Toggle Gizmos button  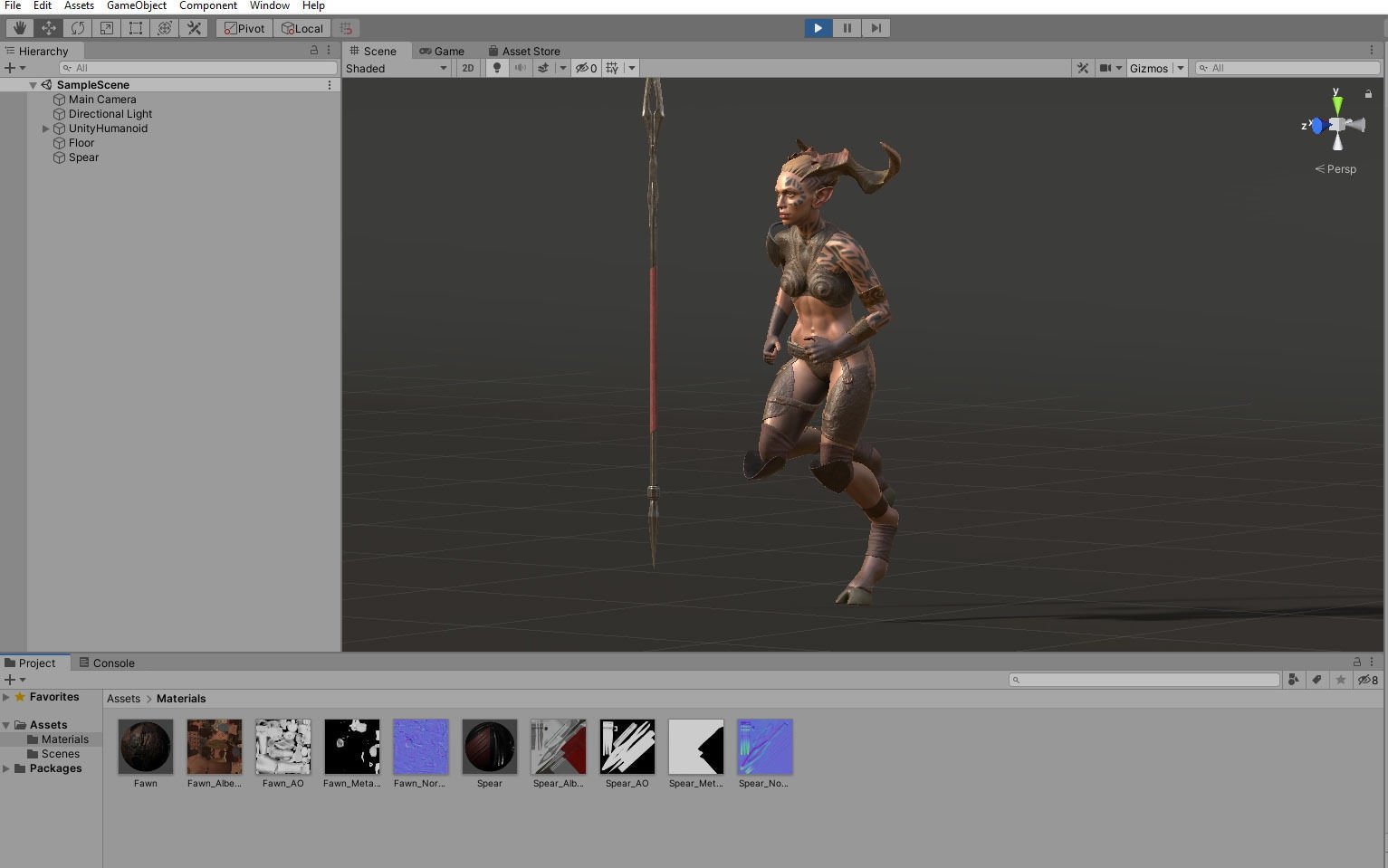[1149, 68]
